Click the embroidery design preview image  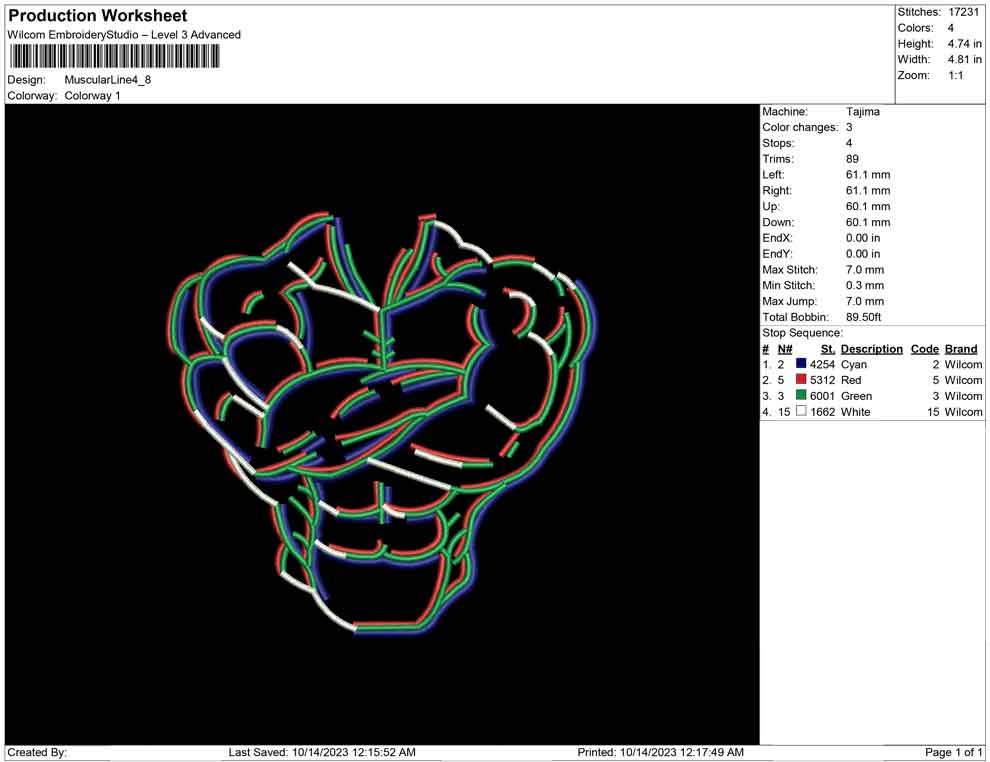coord(382,424)
